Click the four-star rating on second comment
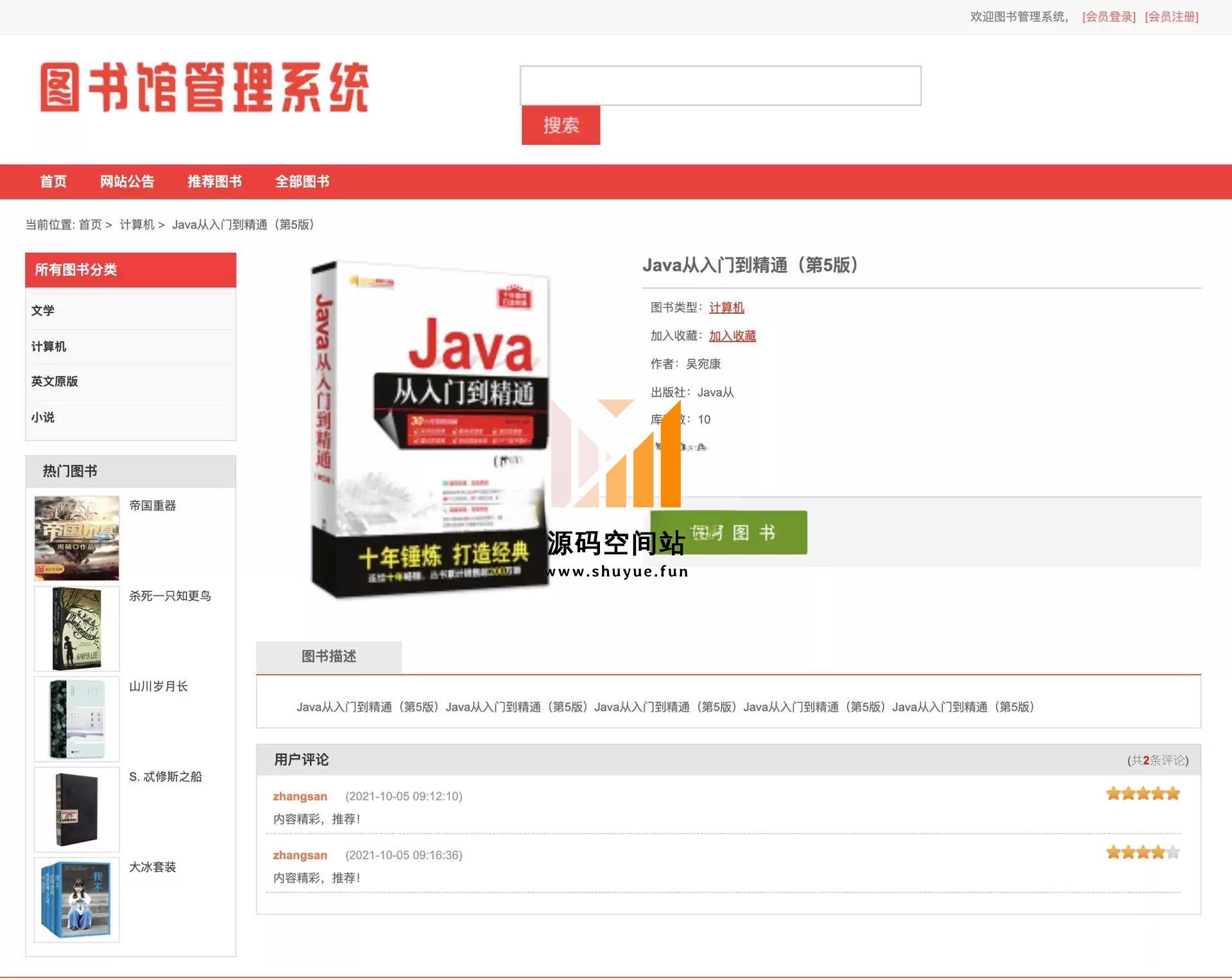 coord(1143,853)
